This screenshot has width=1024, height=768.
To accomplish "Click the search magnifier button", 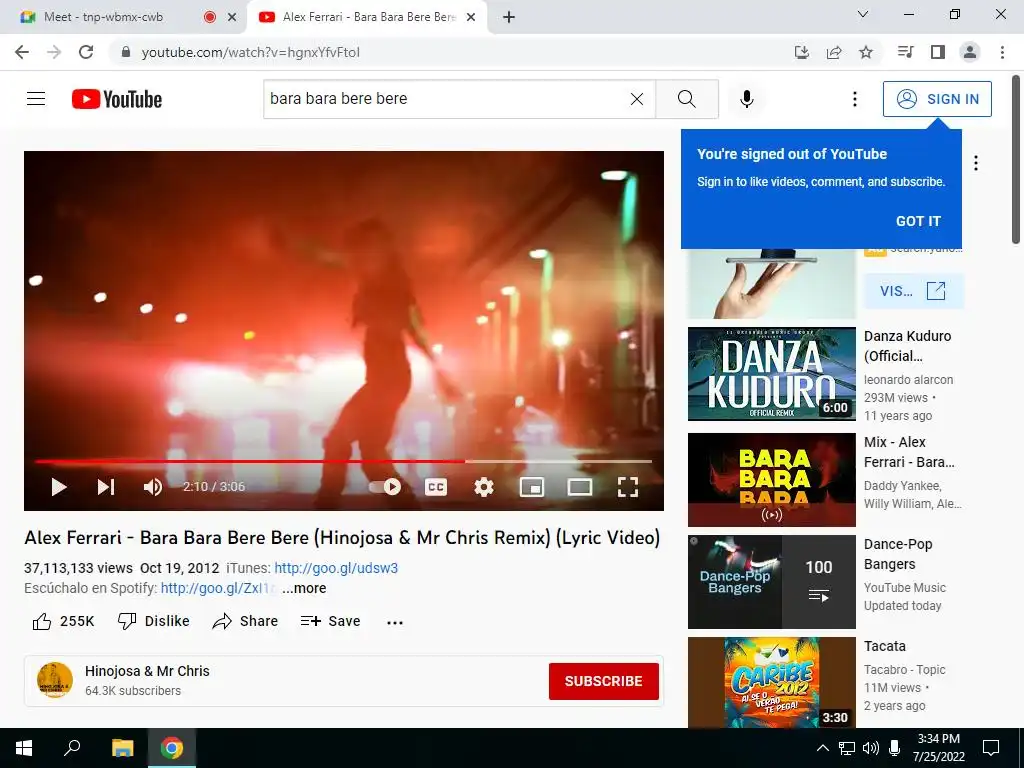I will 687,99.
